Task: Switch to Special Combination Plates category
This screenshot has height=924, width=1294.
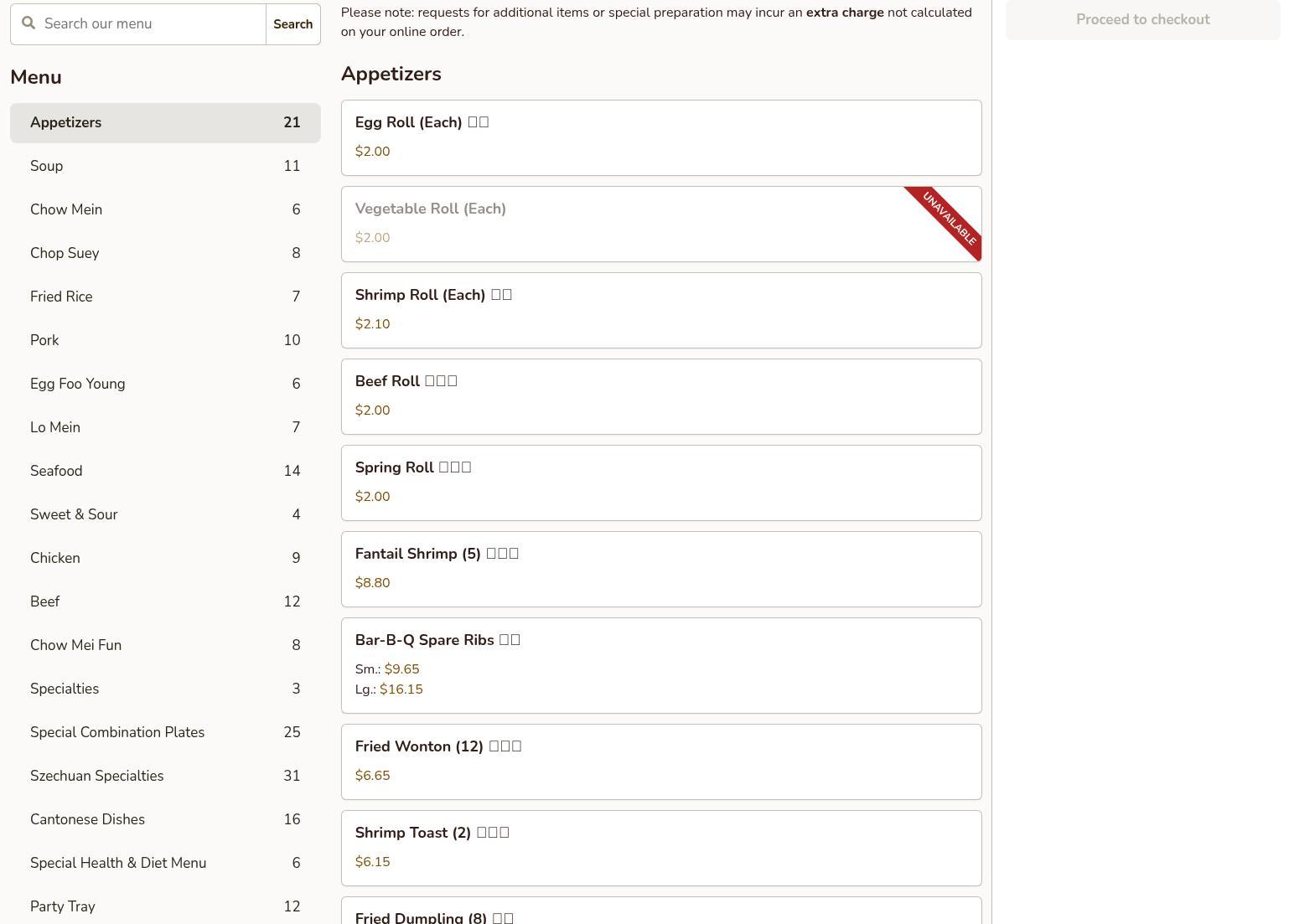Action: point(165,732)
